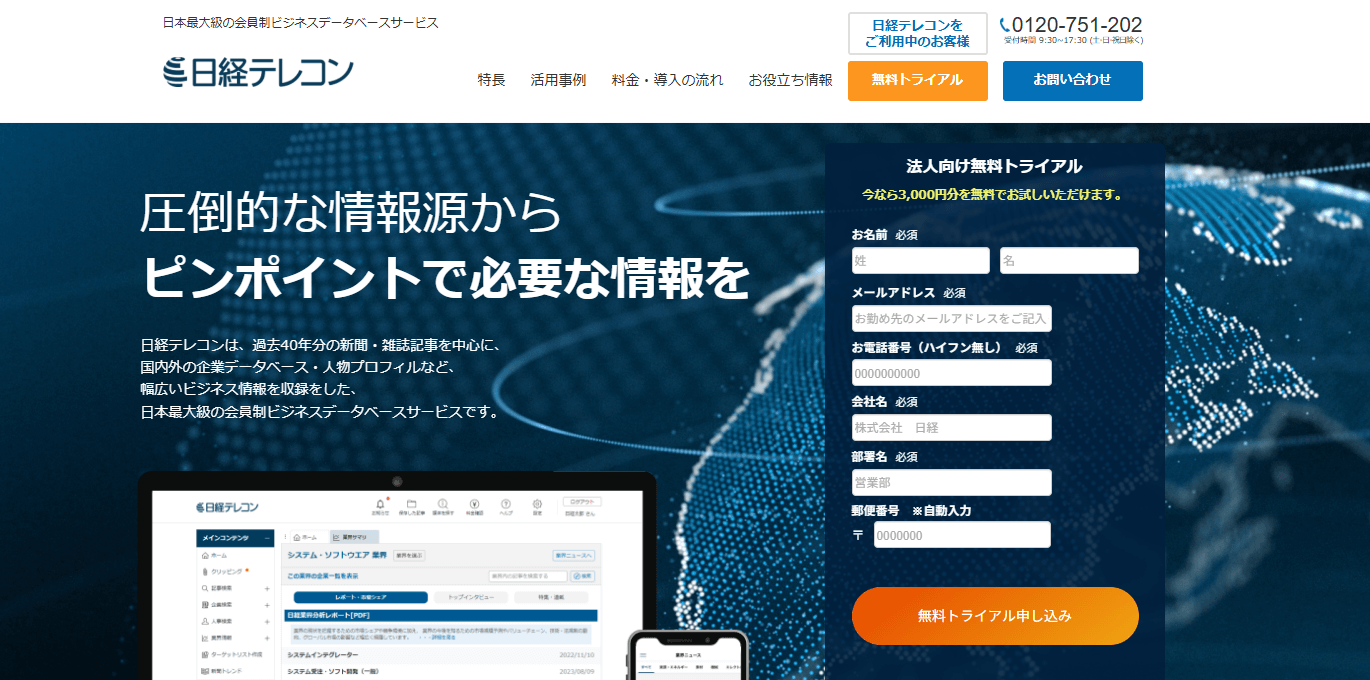Open the settings gear icon in mockup

tap(537, 504)
